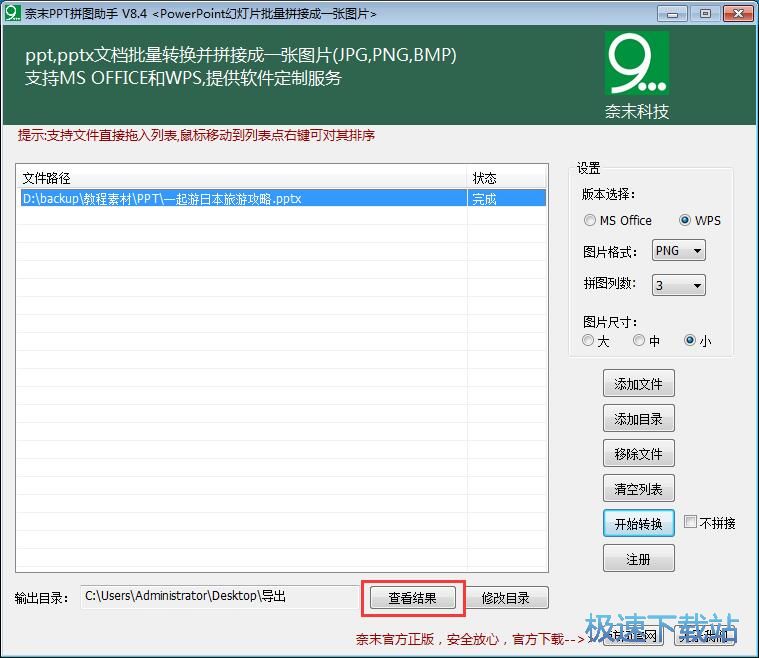The height and width of the screenshot is (658, 759).
Task: Maximize the window
Action: [705, 14]
